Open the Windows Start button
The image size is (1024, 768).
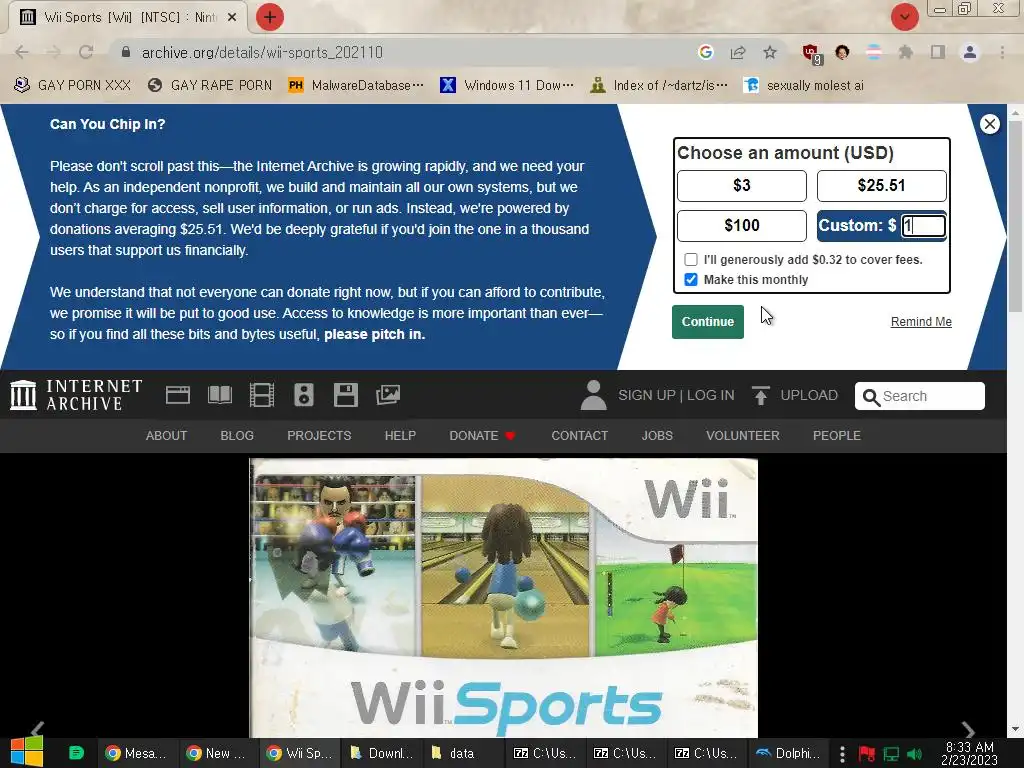tap(27, 752)
